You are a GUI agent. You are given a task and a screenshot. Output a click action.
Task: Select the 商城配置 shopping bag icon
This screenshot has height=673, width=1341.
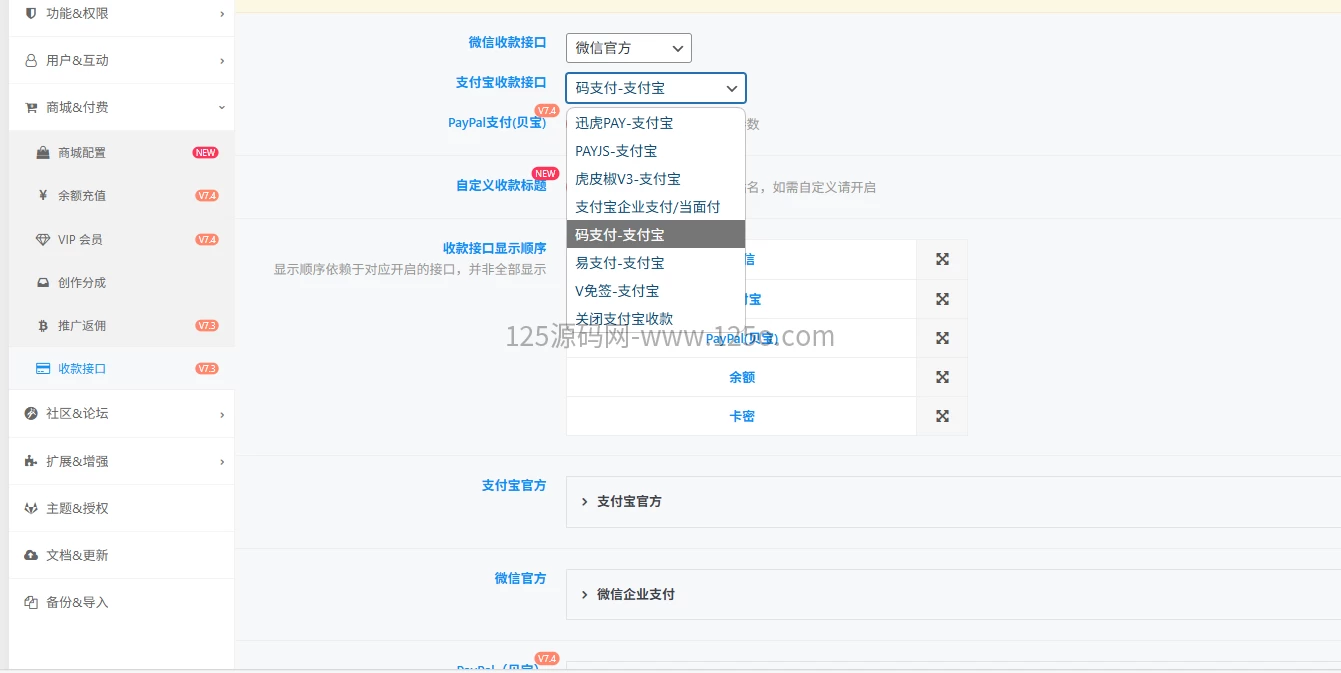tap(41, 151)
